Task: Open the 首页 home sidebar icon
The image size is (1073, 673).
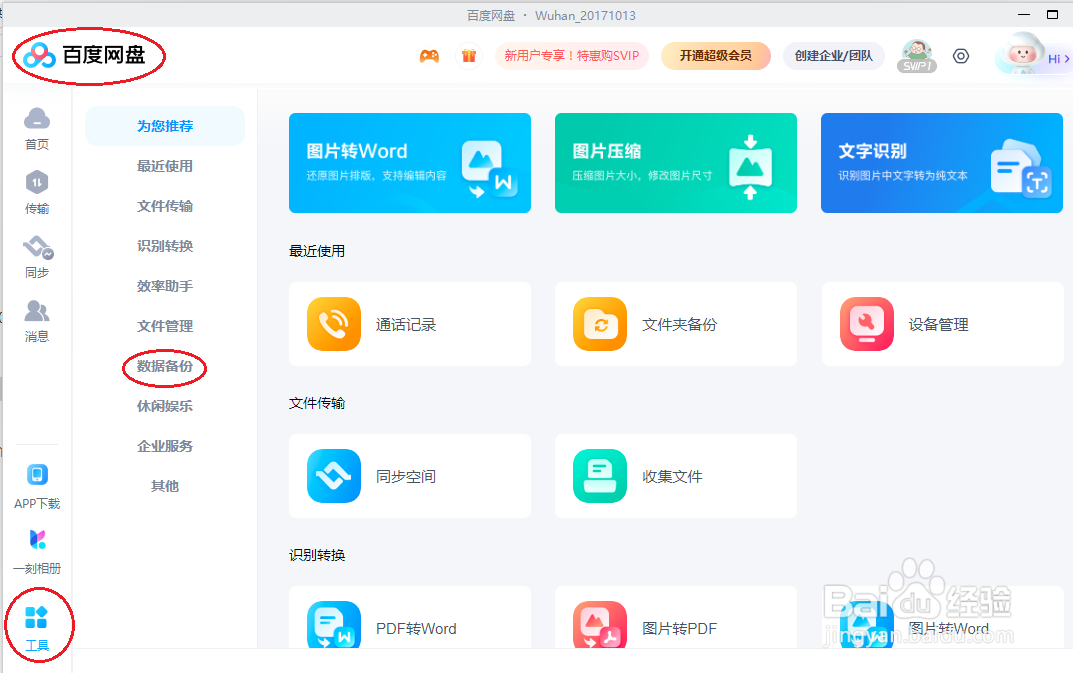Action: tap(37, 118)
